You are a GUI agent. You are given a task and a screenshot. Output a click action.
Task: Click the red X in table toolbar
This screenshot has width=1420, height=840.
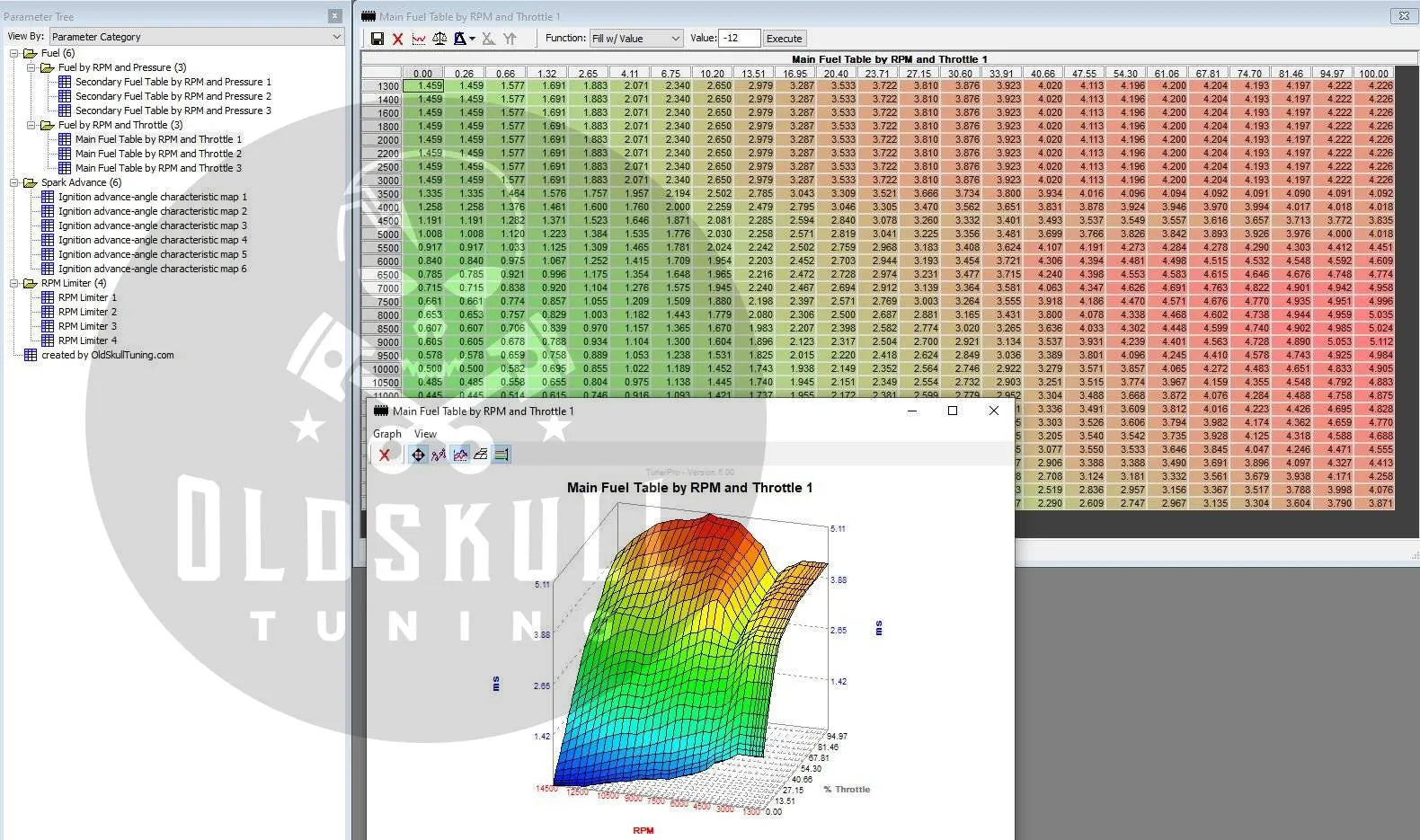[397, 39]
